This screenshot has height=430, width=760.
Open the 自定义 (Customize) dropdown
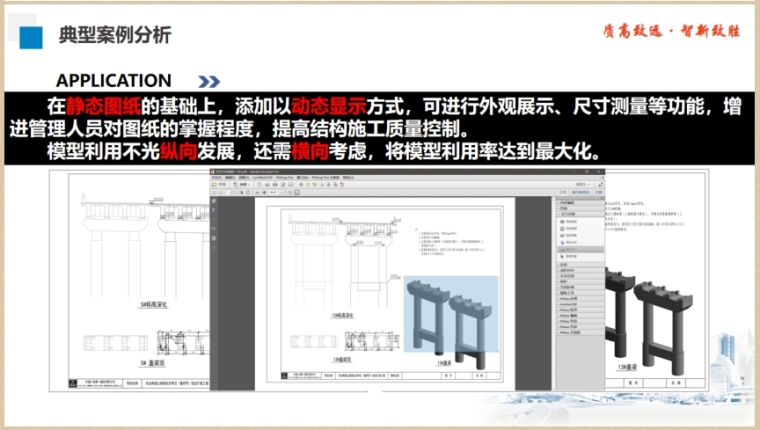pyautogui.click(x=583, y=185)
